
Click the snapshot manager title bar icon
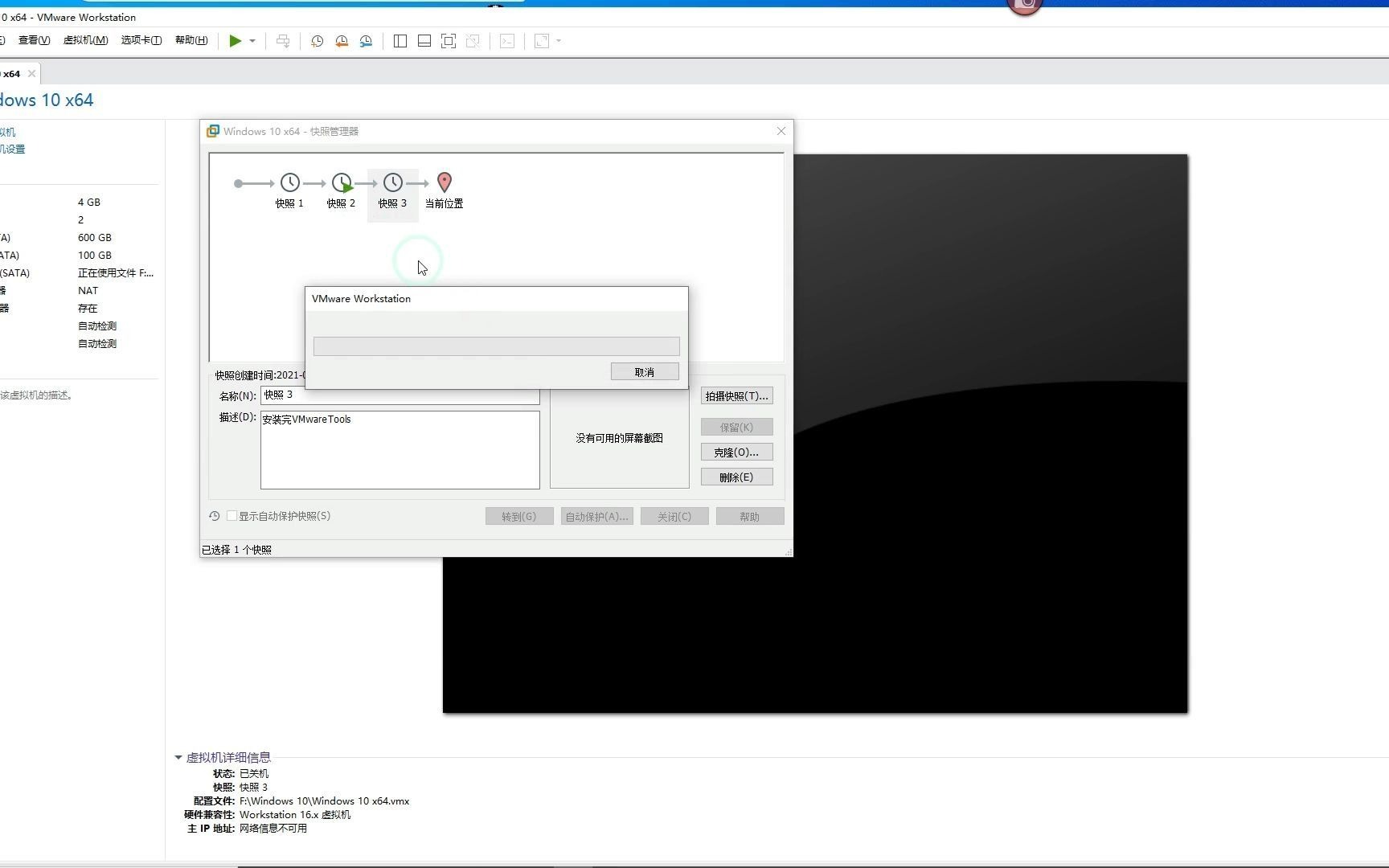pyautogui.click(x=213, y=131)
